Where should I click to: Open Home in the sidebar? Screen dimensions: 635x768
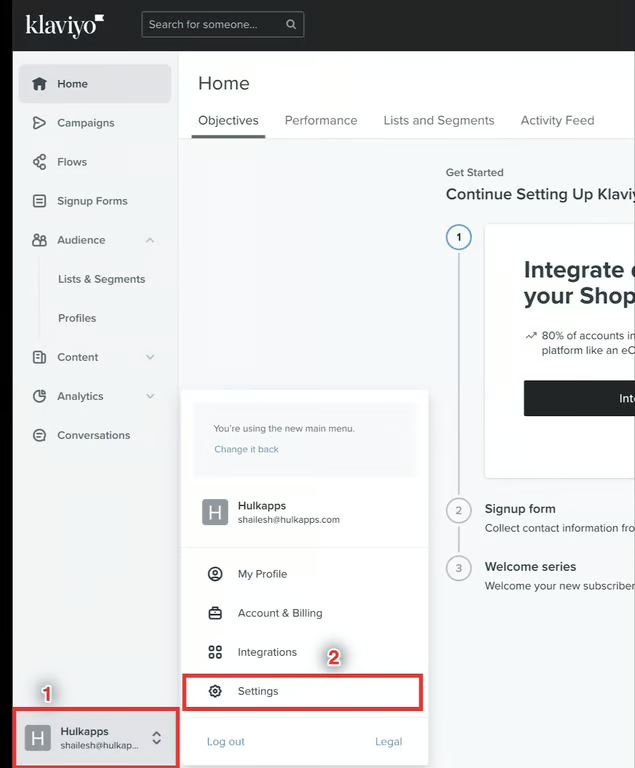[95, 84]
